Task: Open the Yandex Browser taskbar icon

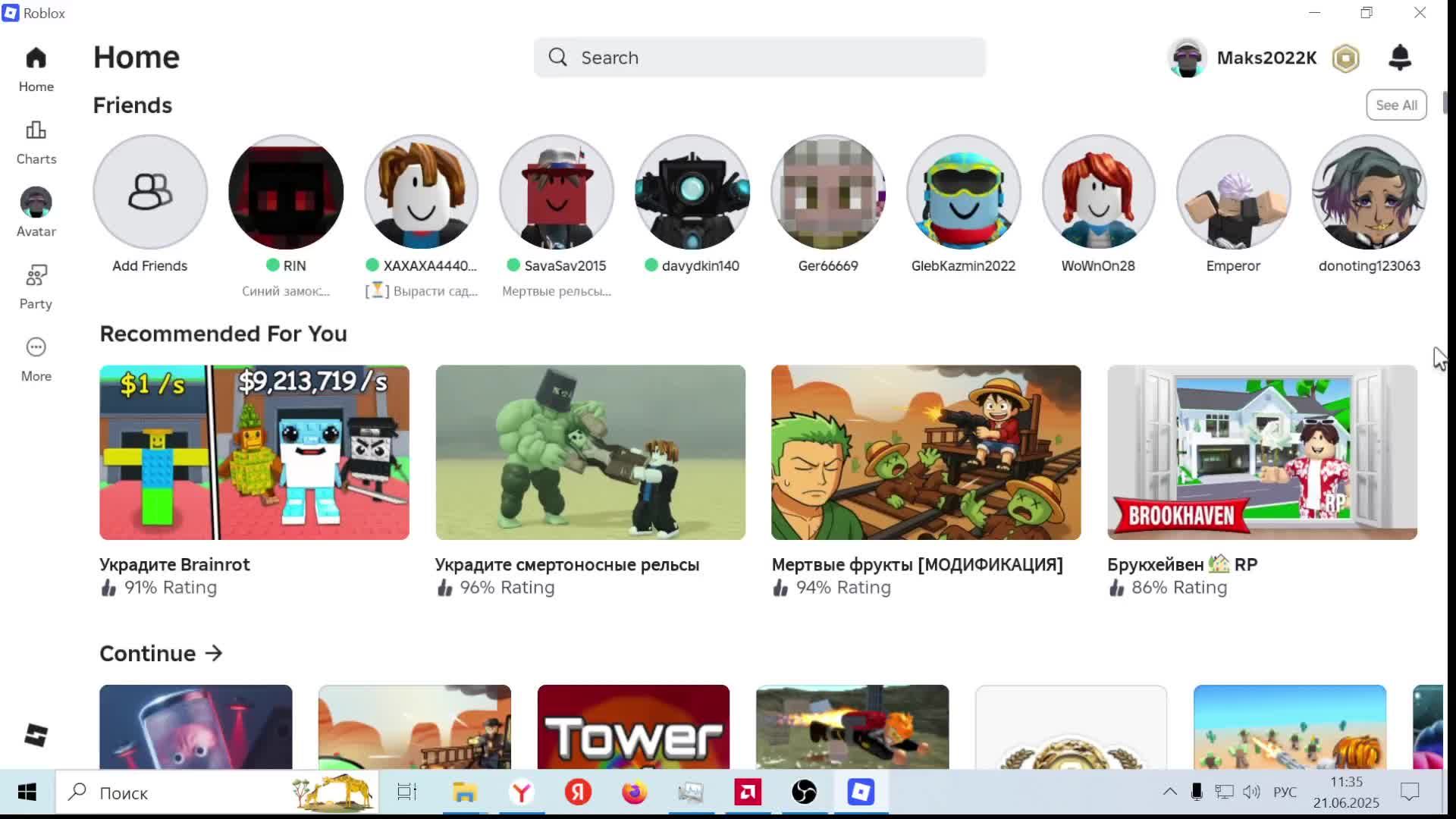Action: (x=521, y=792)
